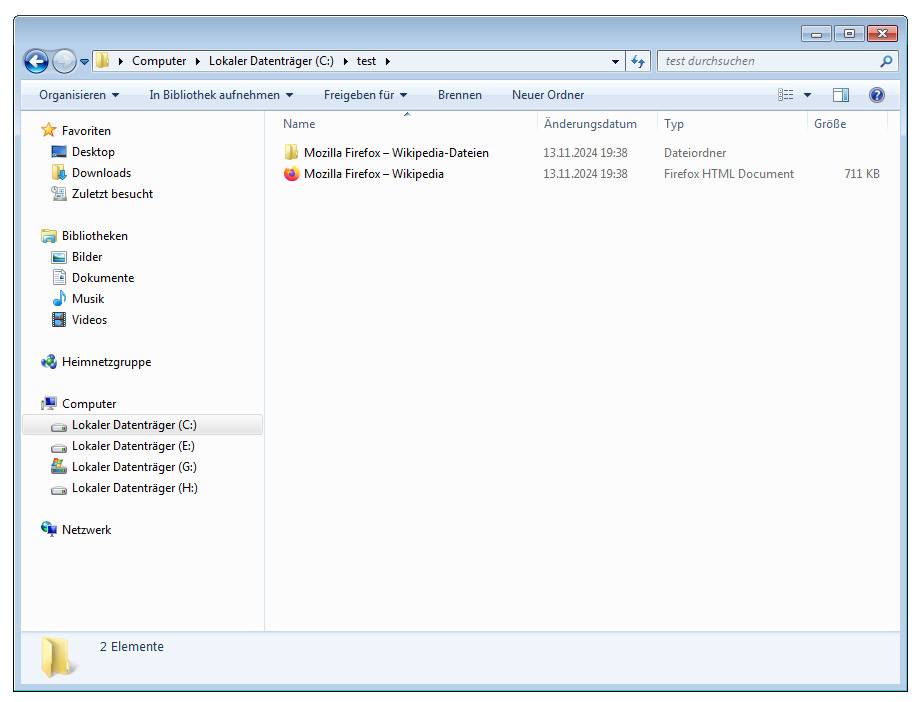Open the Firefox HTML document icon
The width and height of the screenshot is (916, 702).
(x=291, y=174)
